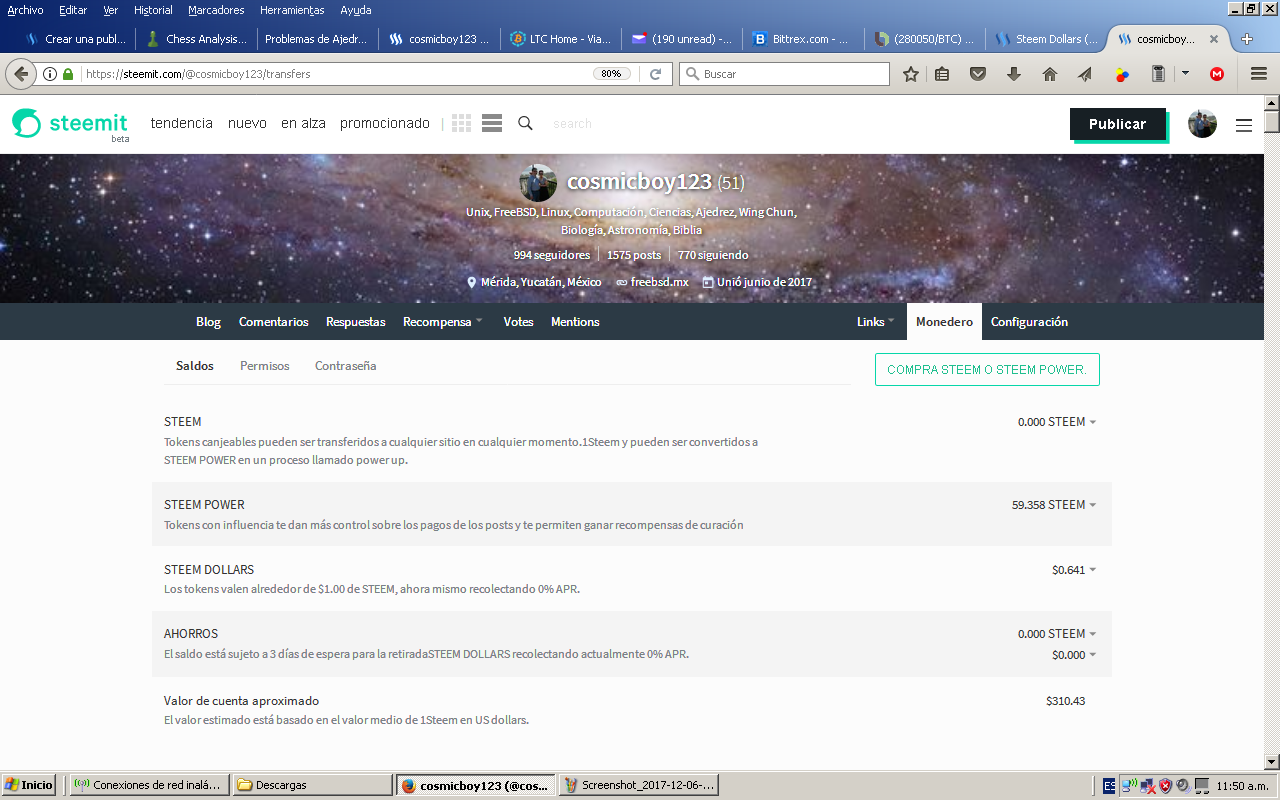
Task: Click the green padlock icon
Action: click(x=68, y=74)
